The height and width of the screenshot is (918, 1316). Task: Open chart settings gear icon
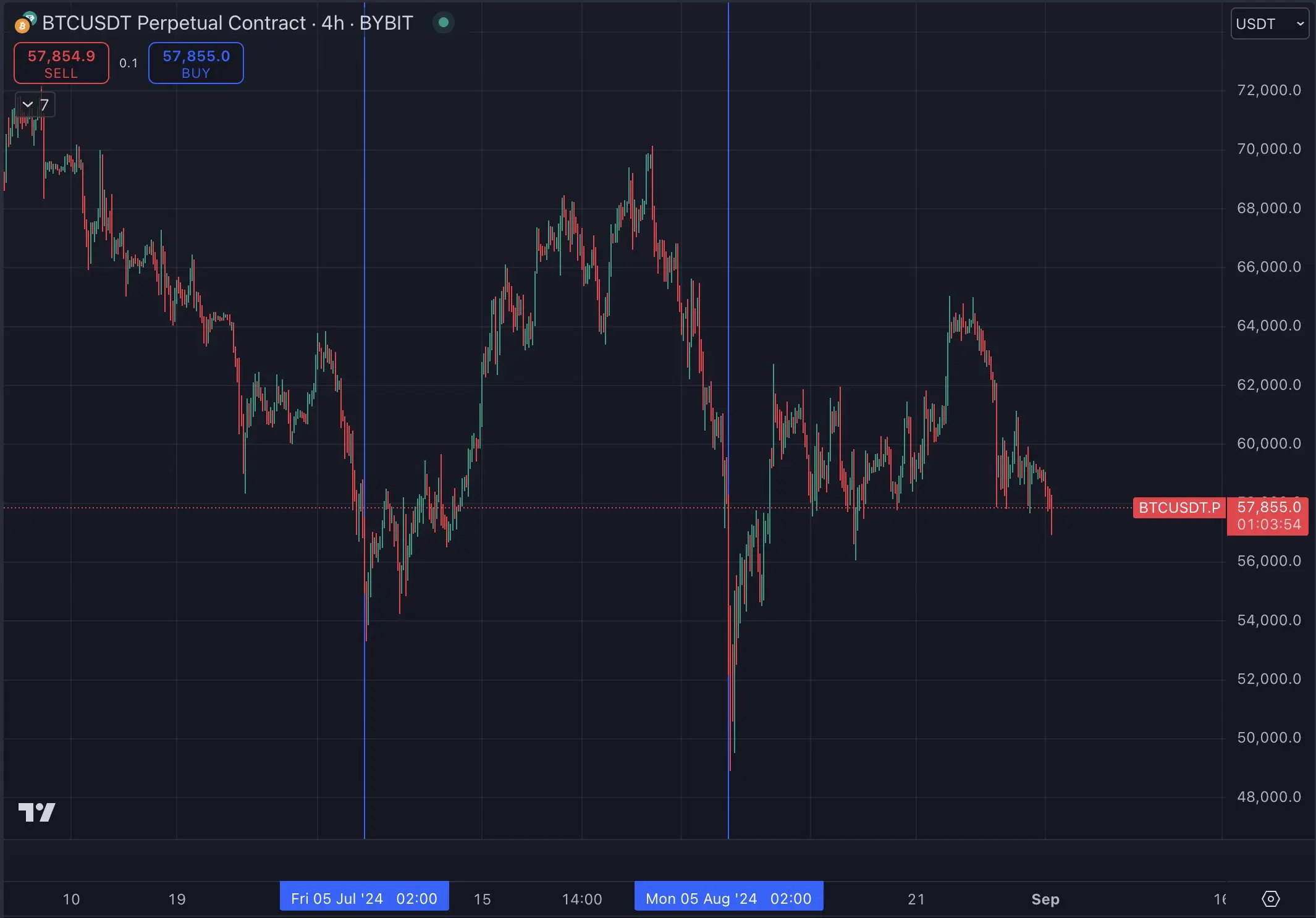pos(1270,899)
